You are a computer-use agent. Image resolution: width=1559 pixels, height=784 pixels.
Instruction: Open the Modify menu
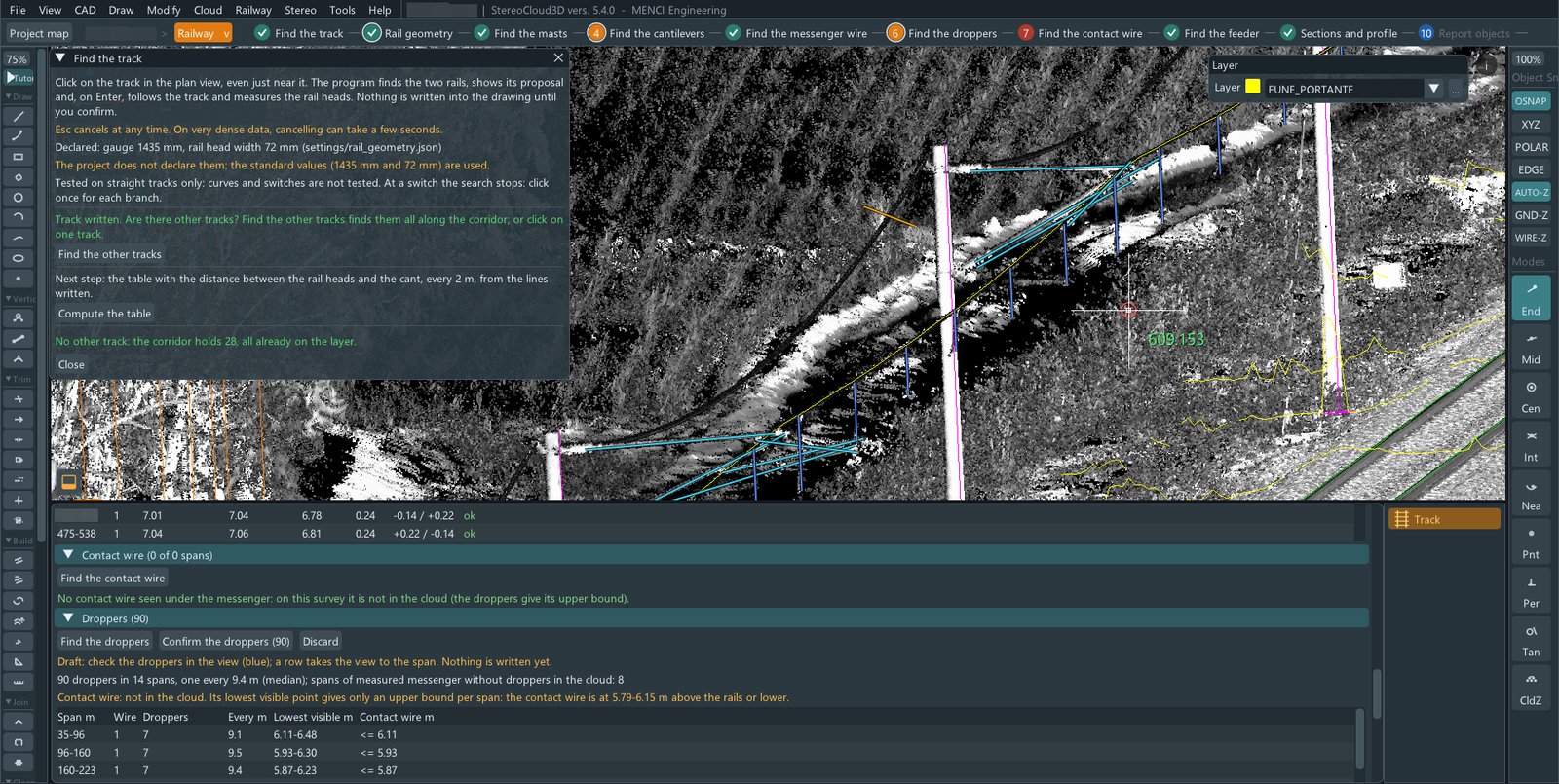(164, 10)
